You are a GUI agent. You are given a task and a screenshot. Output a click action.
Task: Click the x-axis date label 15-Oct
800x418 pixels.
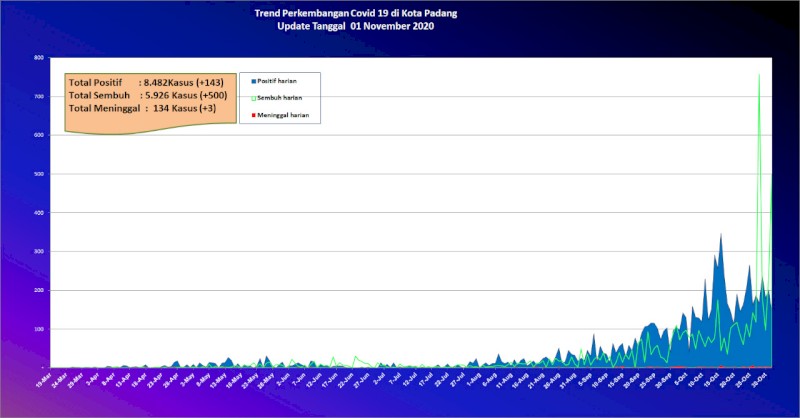tap(711, 381)
